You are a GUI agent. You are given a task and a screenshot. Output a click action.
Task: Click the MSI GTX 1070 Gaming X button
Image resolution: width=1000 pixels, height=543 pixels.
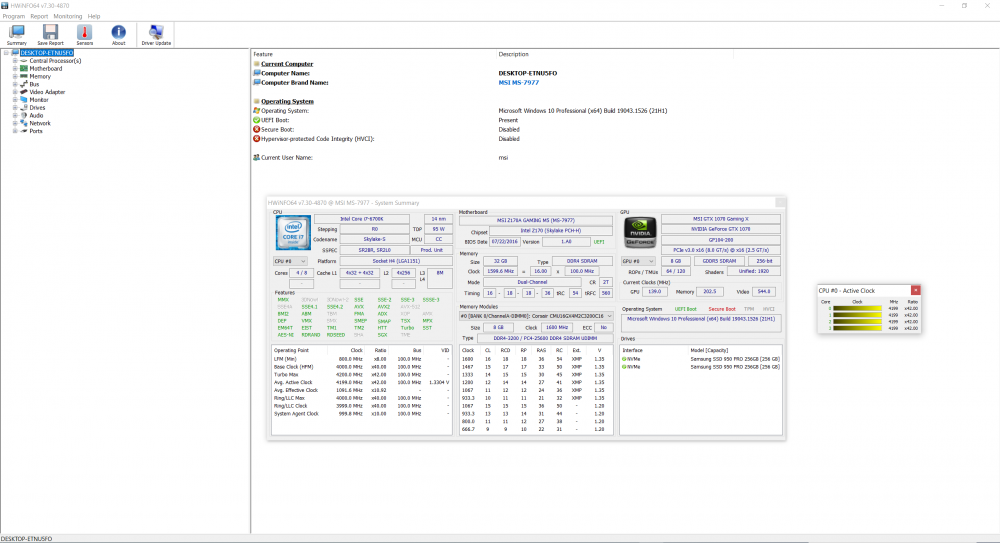(x=721, y=219)
